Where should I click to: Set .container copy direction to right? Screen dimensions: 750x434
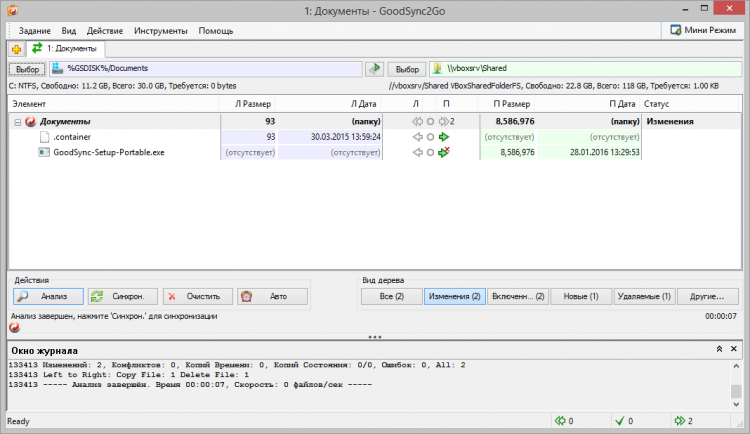point(444,137)
